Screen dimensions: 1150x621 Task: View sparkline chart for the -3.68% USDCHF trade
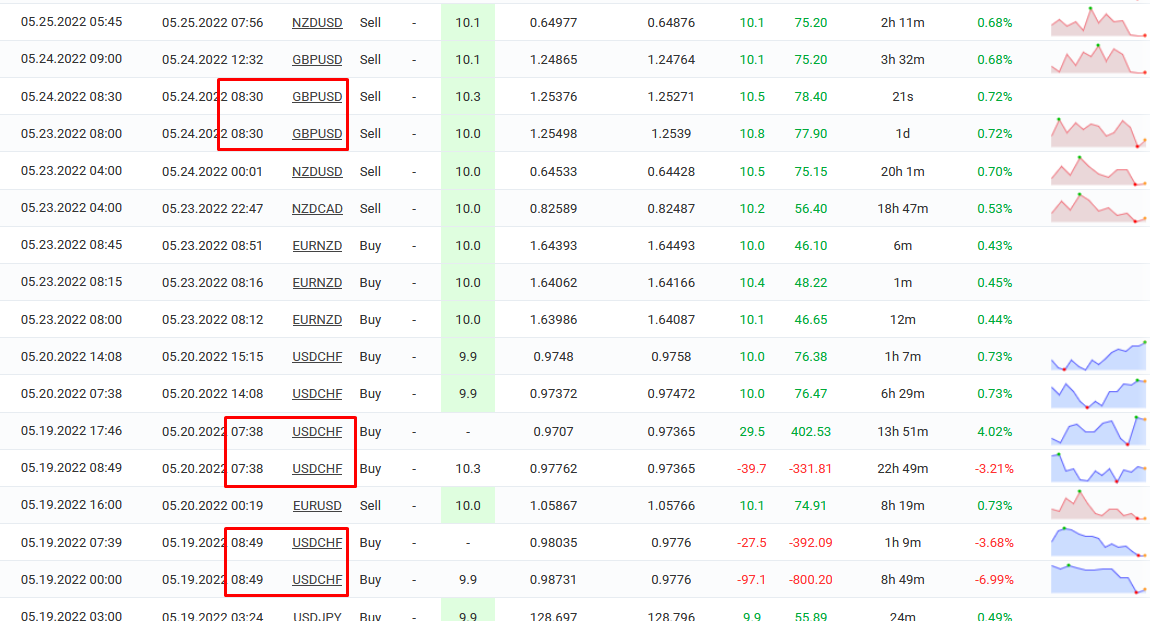(1098, 542)
